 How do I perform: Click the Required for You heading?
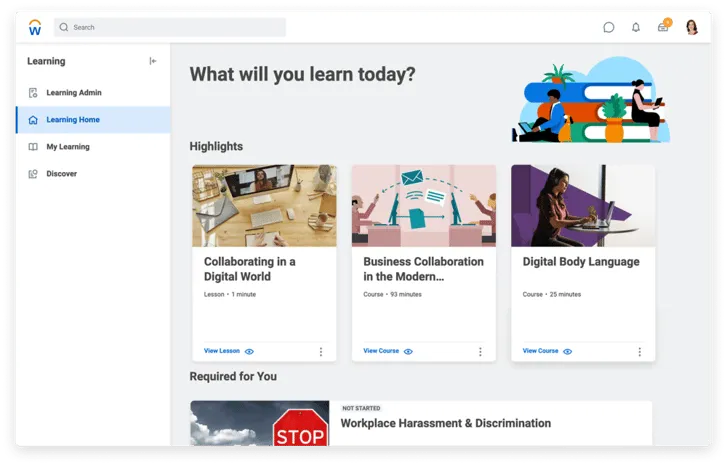pyautogui.click(x=233, y=377)
